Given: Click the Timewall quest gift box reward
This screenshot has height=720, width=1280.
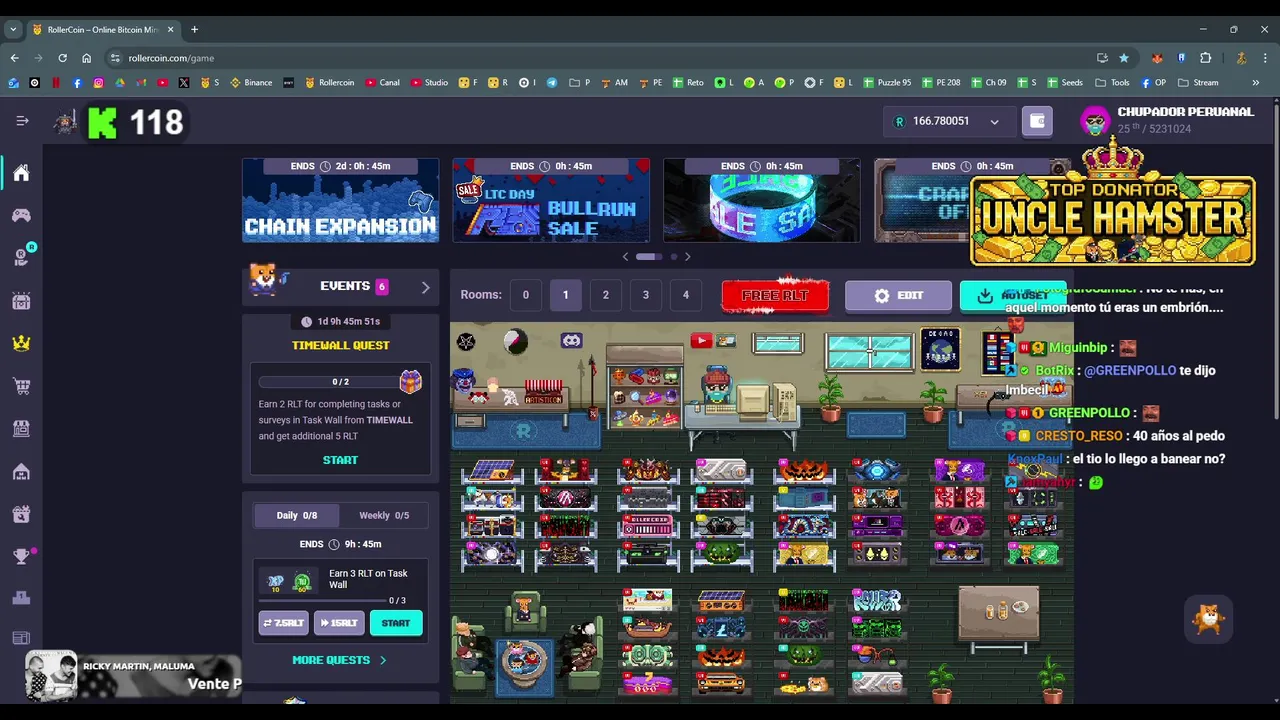Looking at the screenshot, I should tap(410, 381).
